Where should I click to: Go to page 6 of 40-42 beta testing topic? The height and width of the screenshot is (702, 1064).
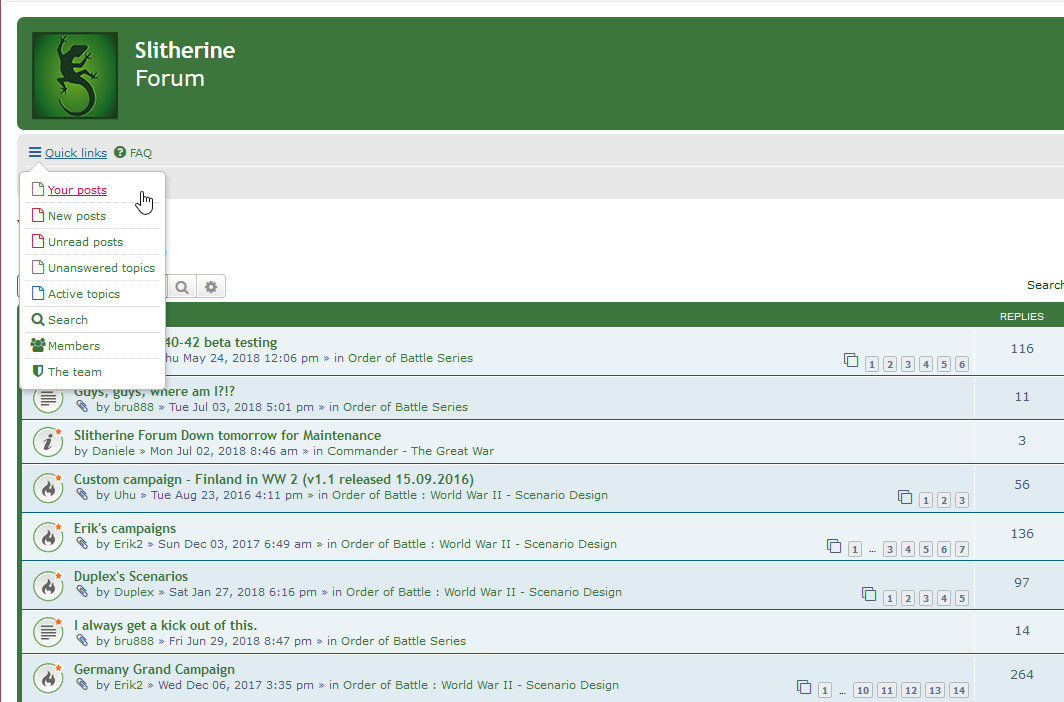click(962, 365)
